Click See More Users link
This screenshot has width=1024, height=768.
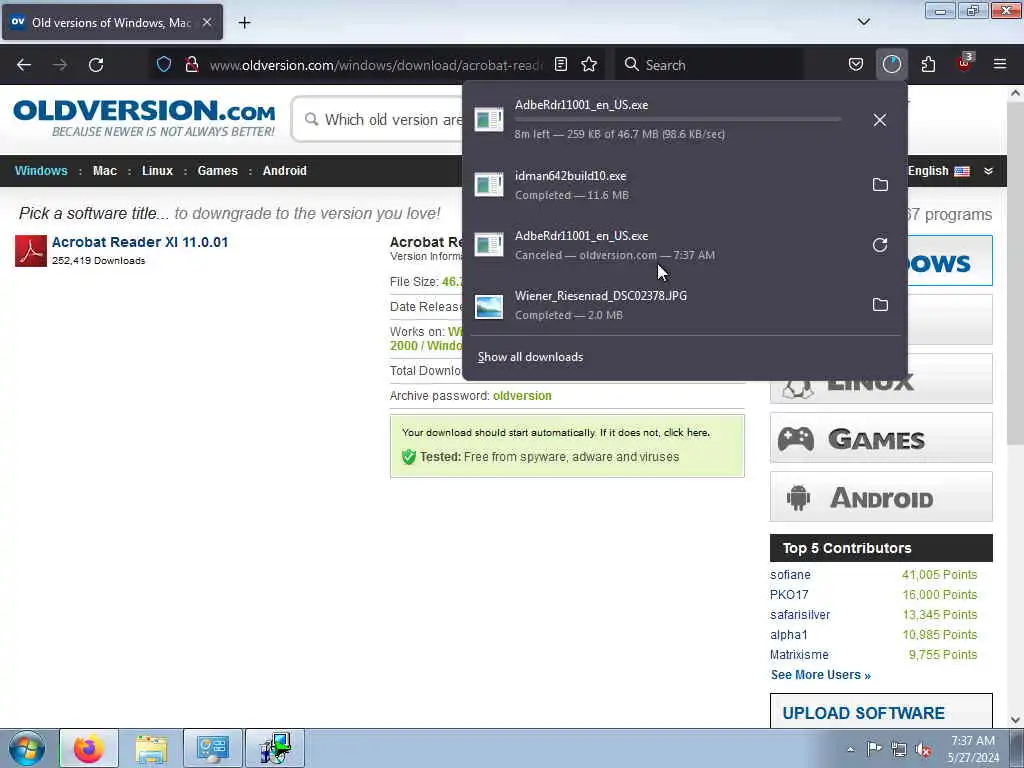(820, 675)
